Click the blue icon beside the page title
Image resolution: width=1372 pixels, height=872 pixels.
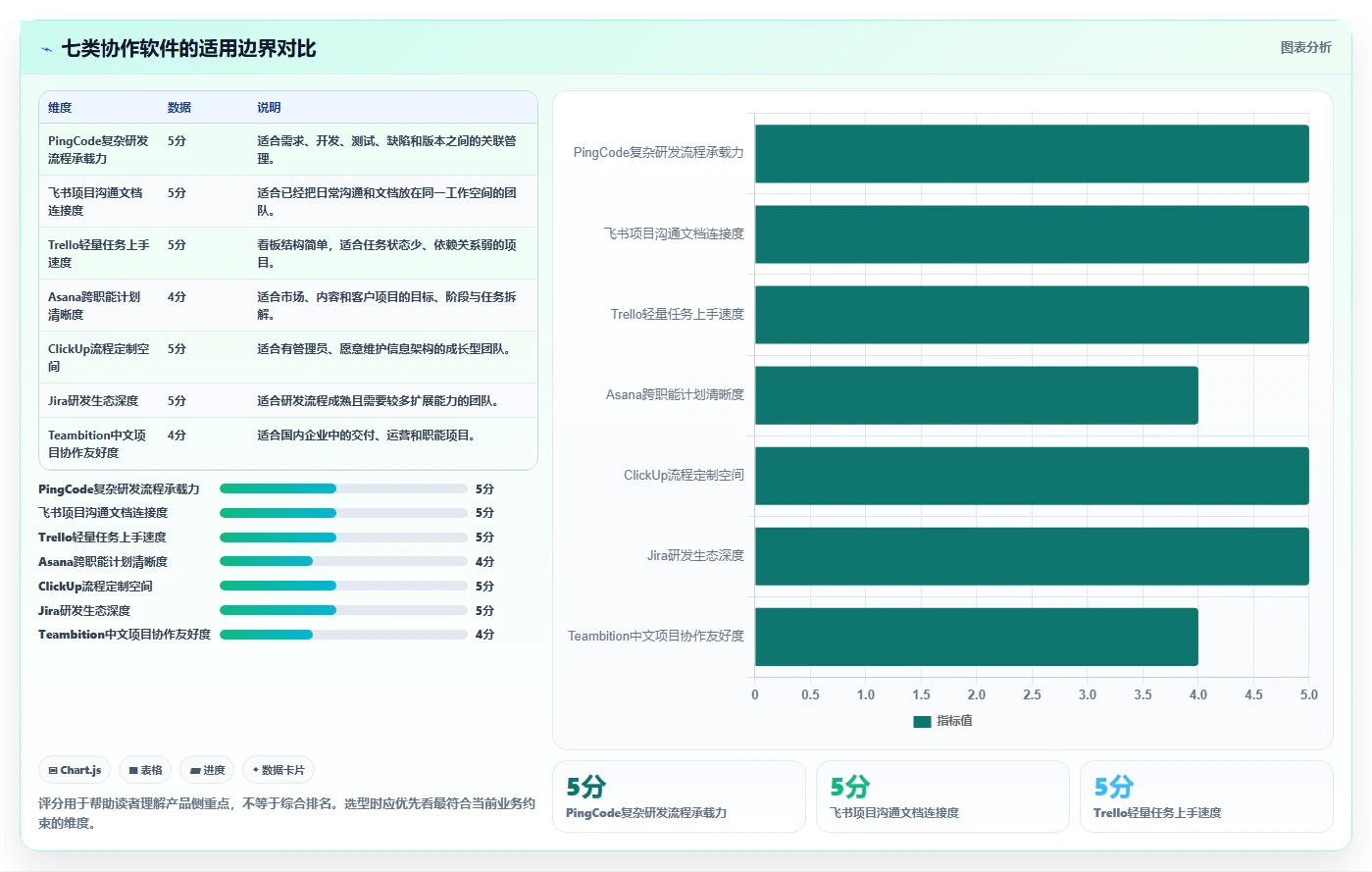tap(46, 49)
